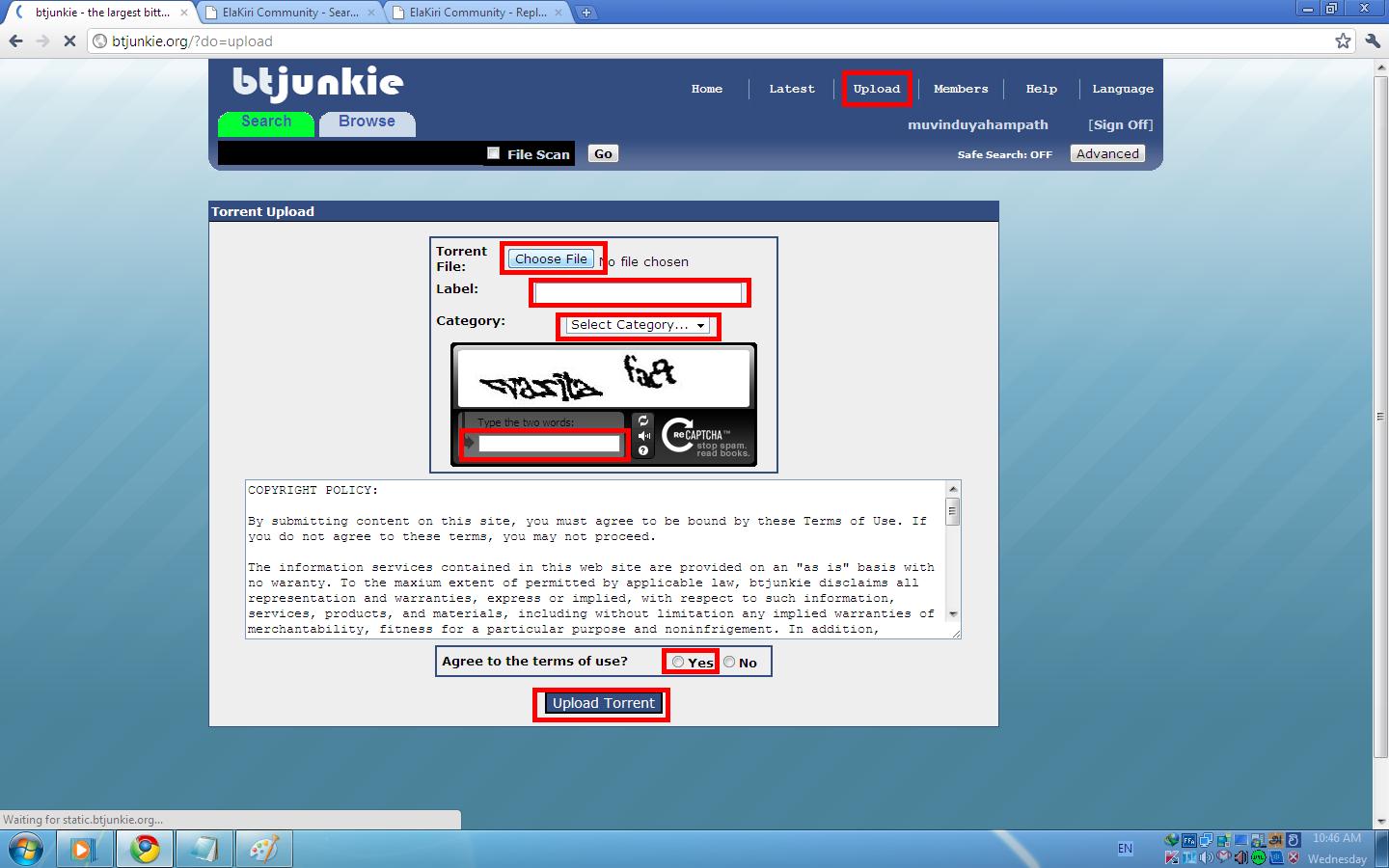
Task: Select No for terms of use
Action: 729,662
